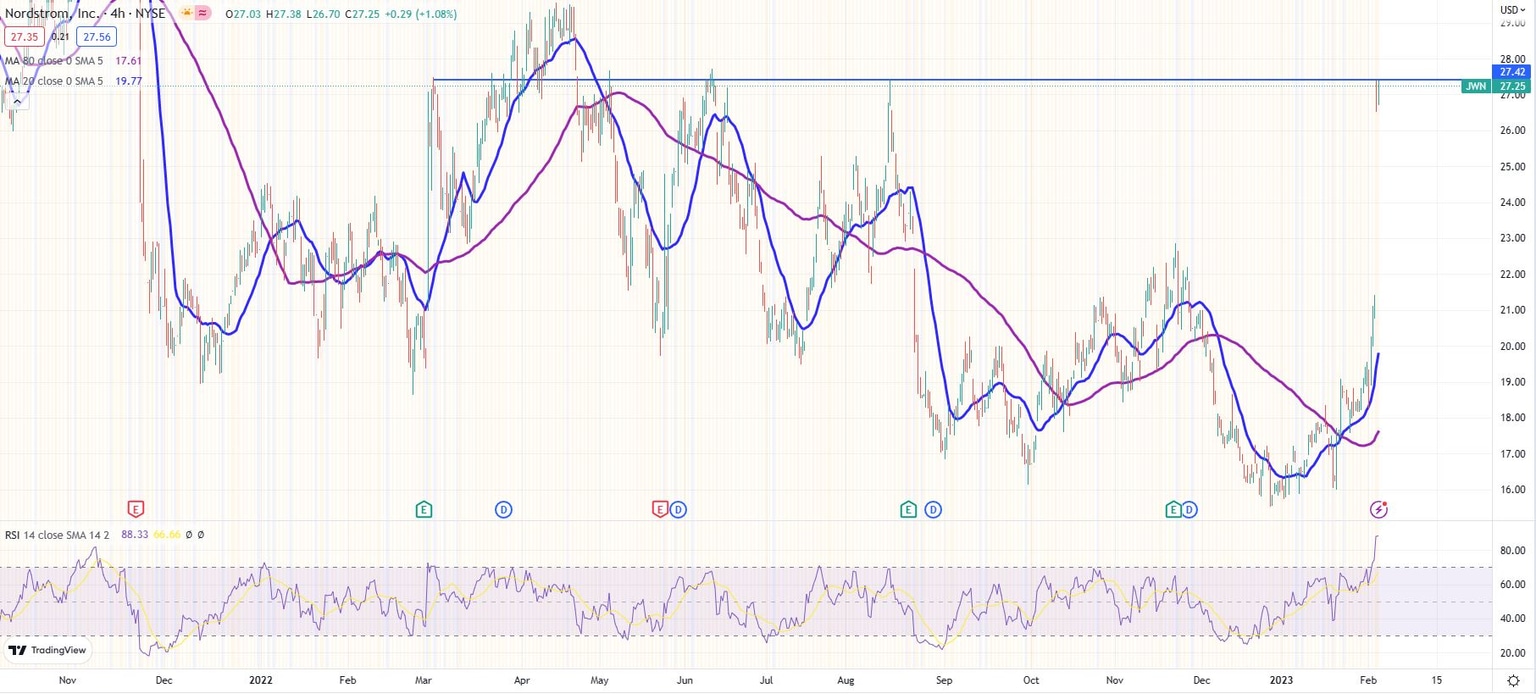The image size is (1536, 694).
Task: Click the dividend marker in early June
Action: tap(678, 510)
